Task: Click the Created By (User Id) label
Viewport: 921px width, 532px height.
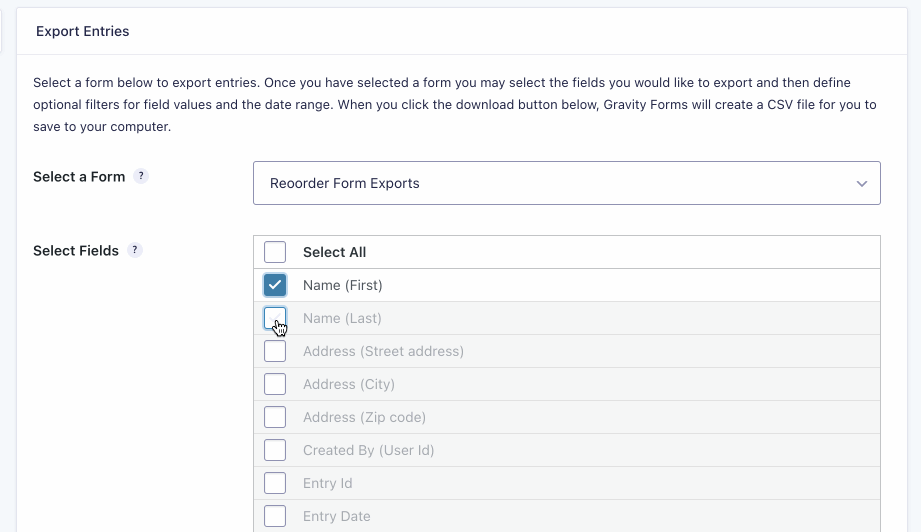Action: [368, 451]
